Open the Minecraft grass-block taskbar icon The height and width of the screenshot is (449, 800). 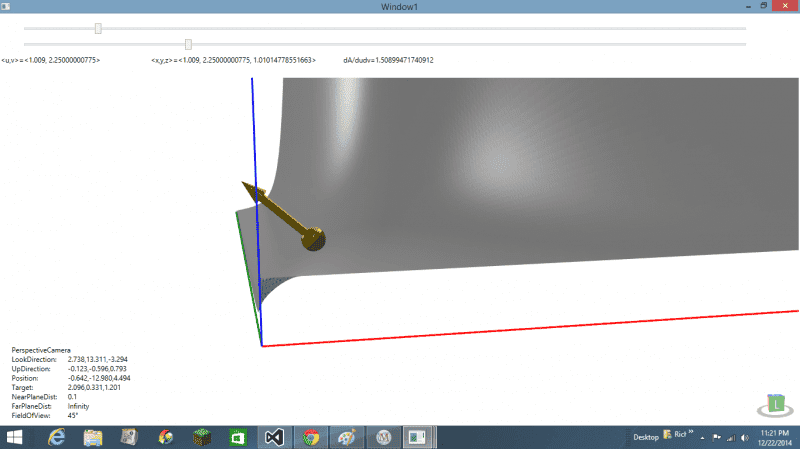coord(202,438)
